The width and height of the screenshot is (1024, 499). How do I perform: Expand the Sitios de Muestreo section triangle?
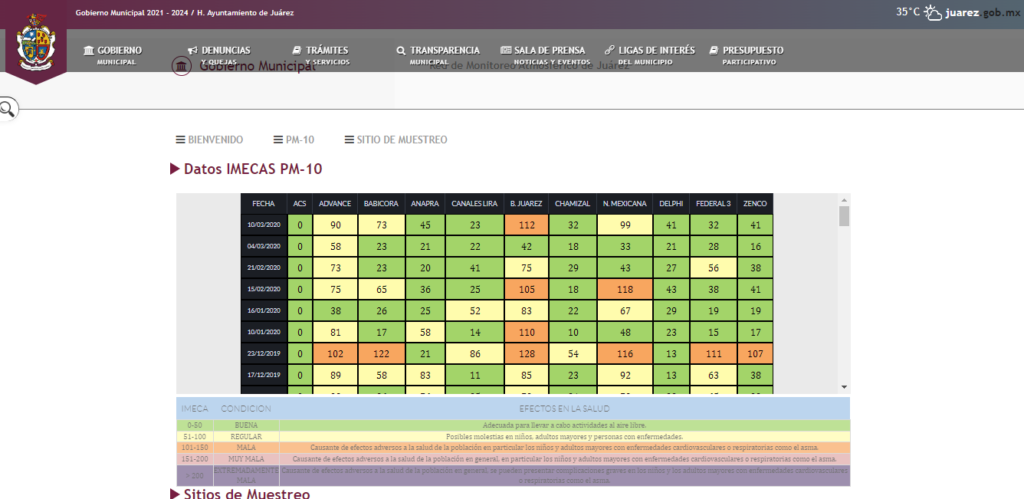coord(175,493)
